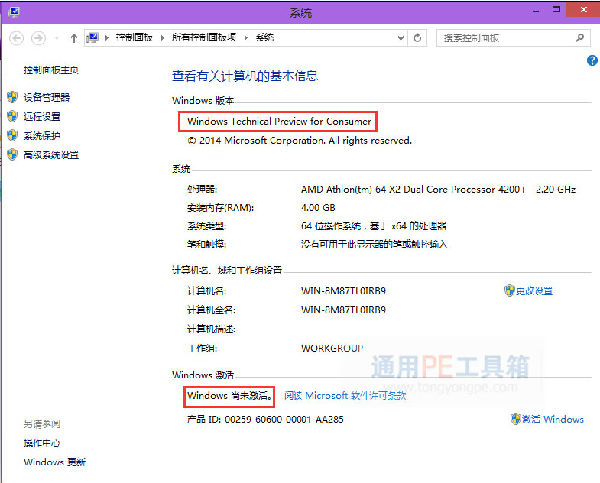
Task: Select pen and touch value text
Action: (374, 244)
